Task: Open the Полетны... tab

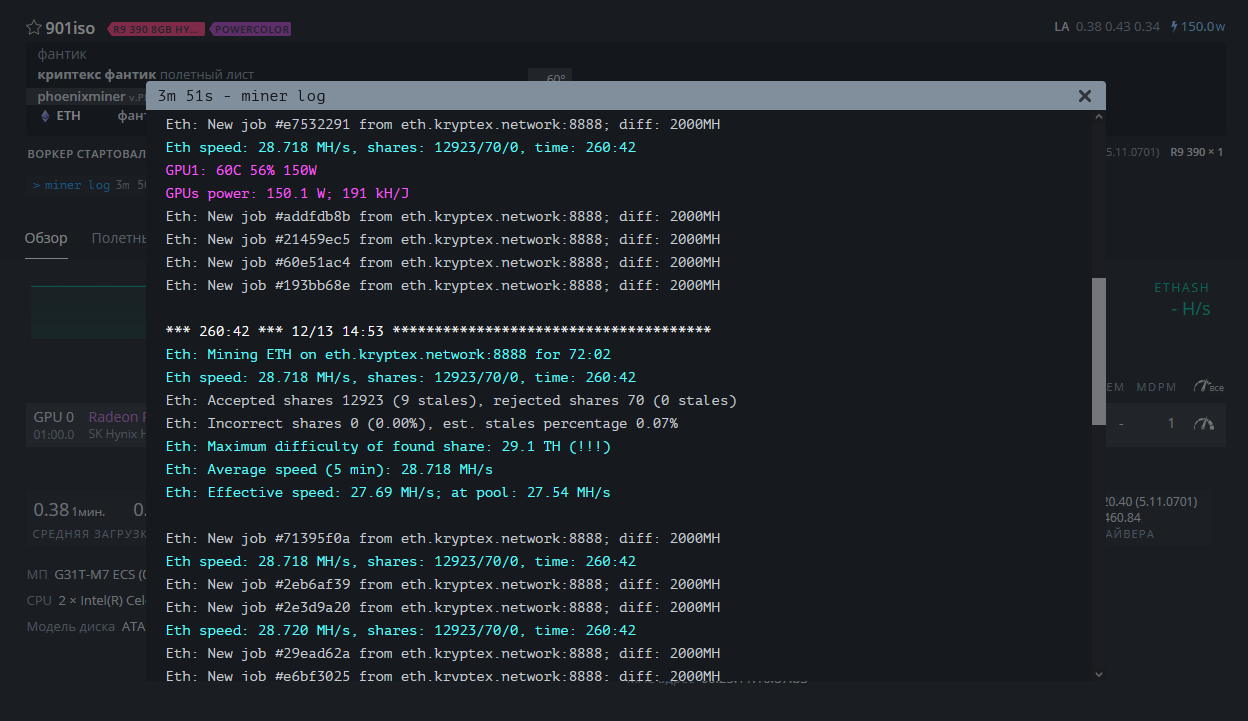Action: (119, 238)
